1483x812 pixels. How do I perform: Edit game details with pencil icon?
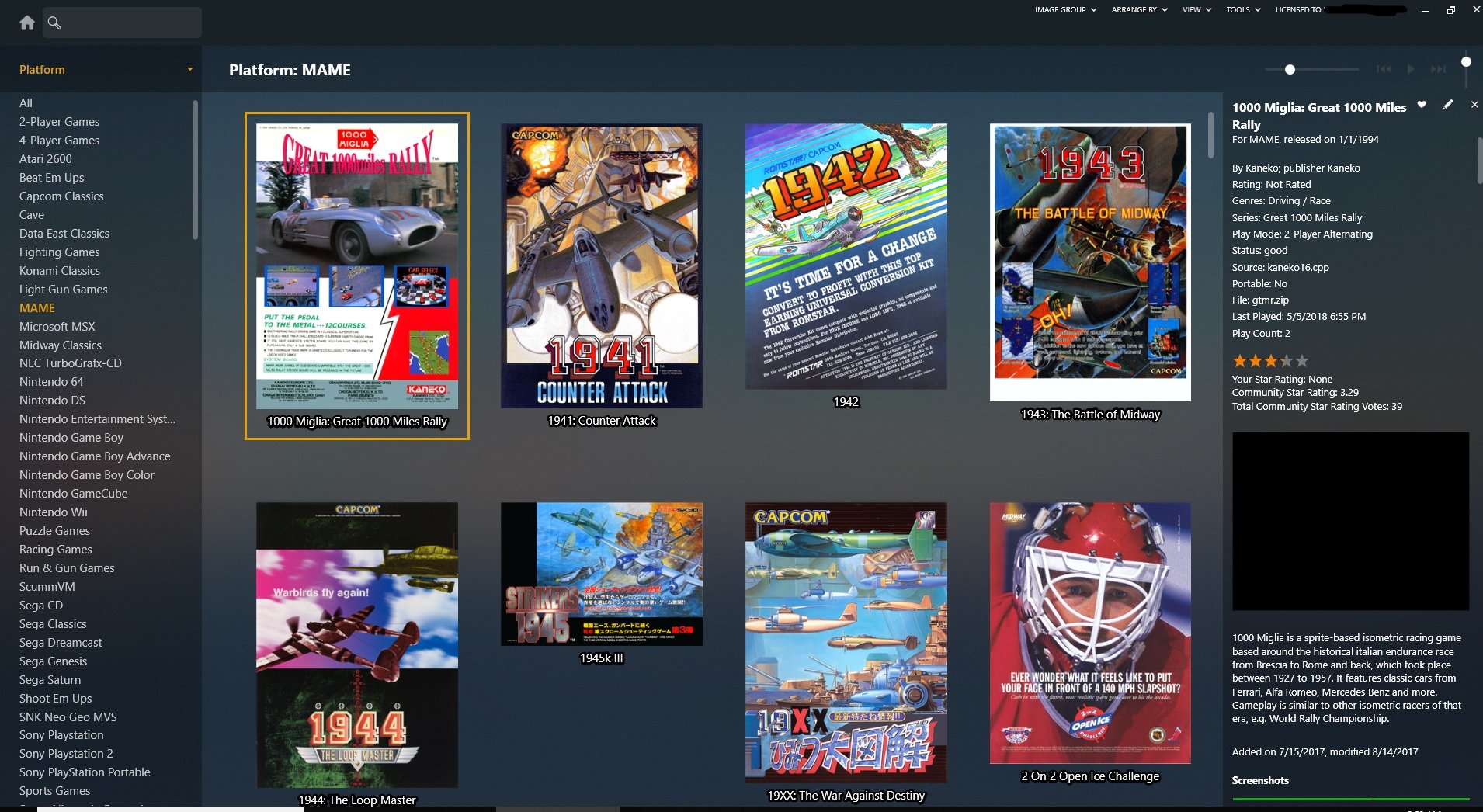pos(1448,105)
